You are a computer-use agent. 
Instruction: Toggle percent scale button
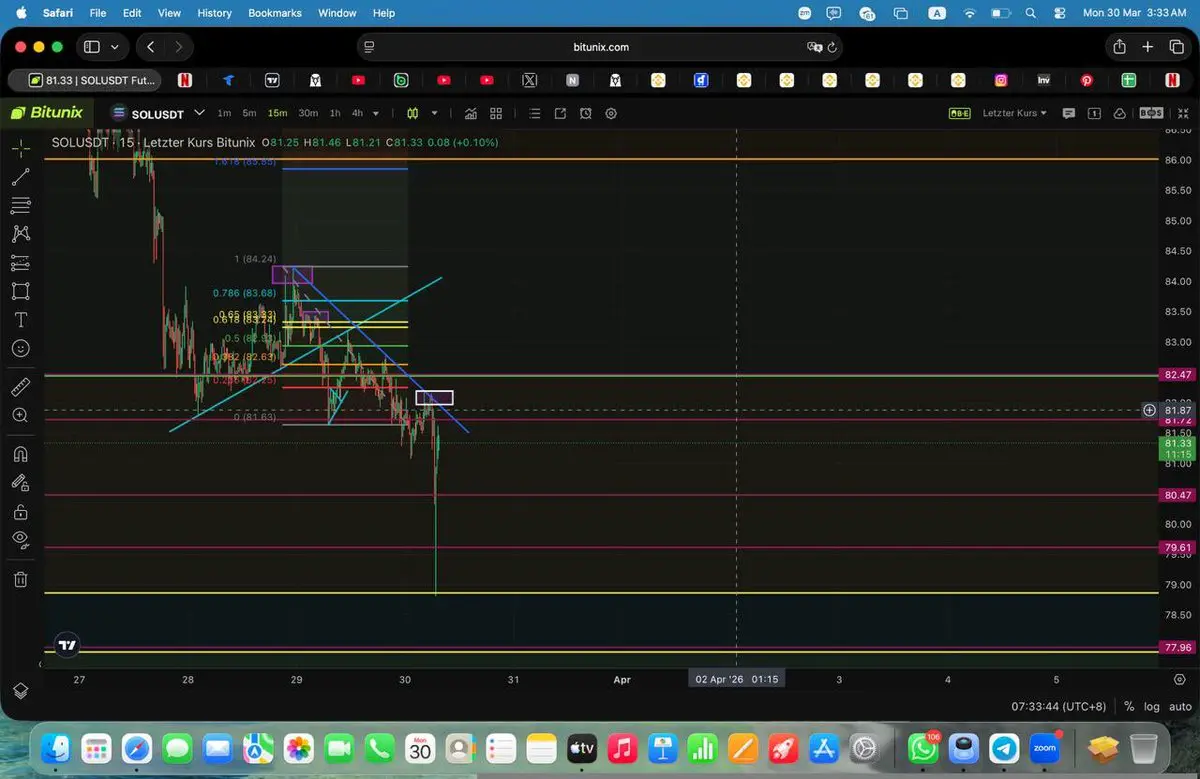point(1129,706)
